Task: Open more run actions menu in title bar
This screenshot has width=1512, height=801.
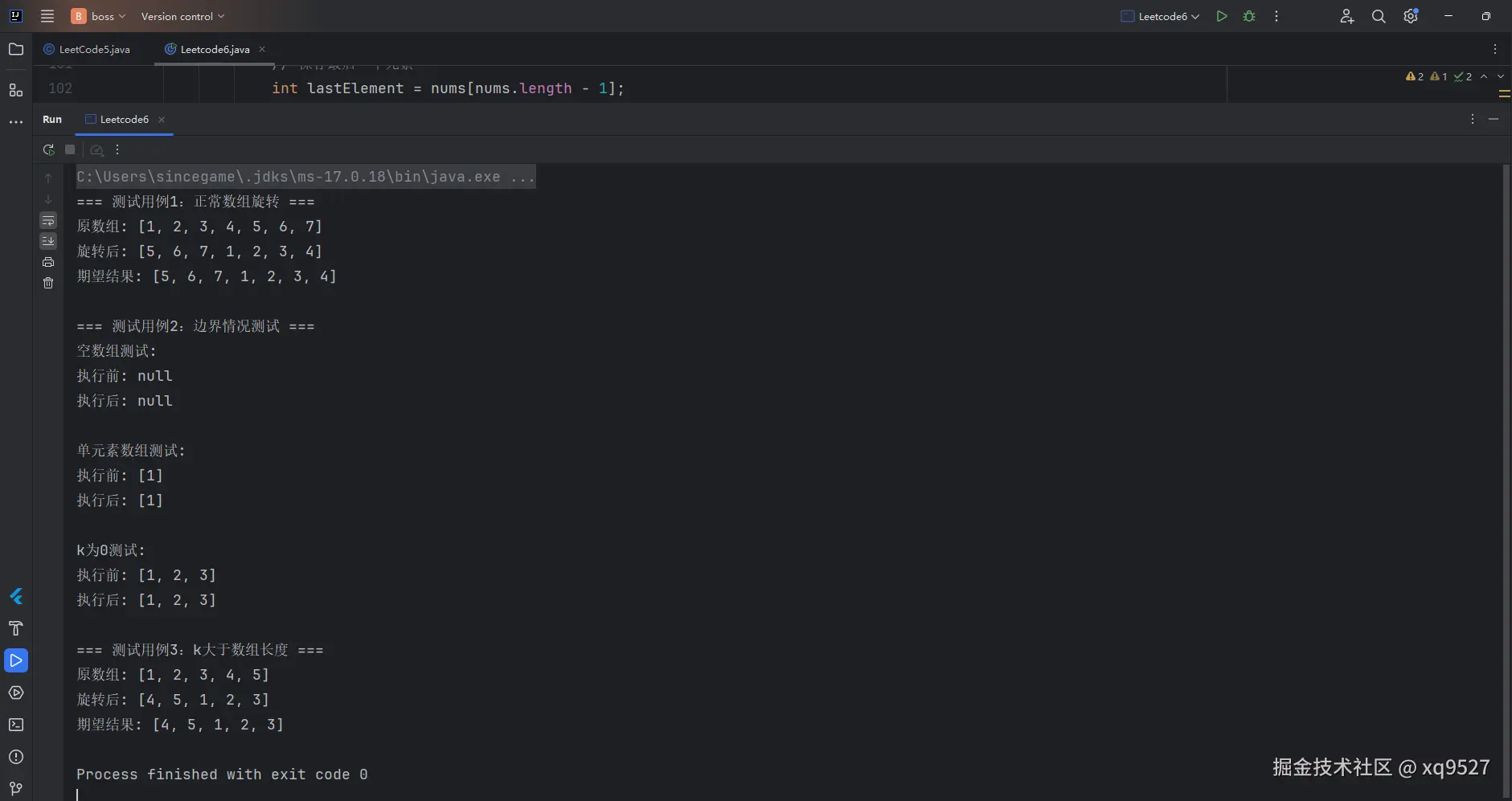Action: click(1276, 16)
